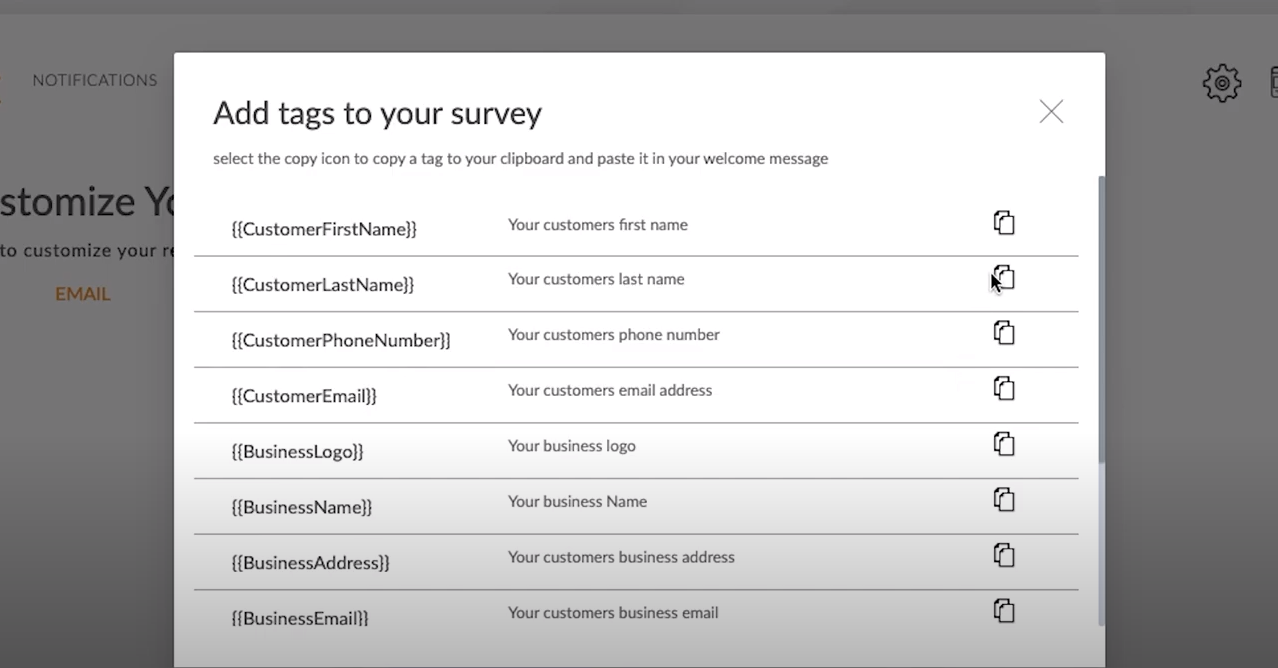Copy the CustomerFirstName tag

click(x=1004, y=223)
